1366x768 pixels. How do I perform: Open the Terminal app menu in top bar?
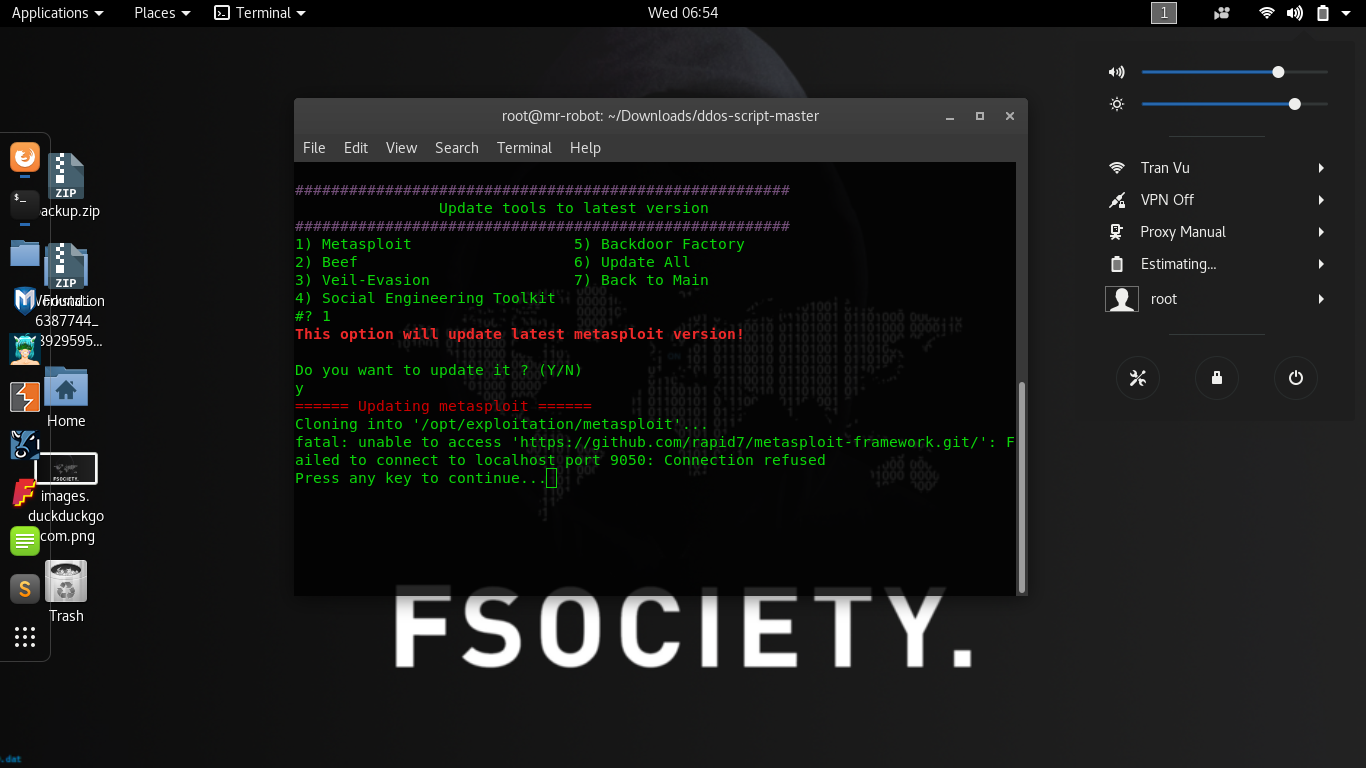(x=260, y=13)
